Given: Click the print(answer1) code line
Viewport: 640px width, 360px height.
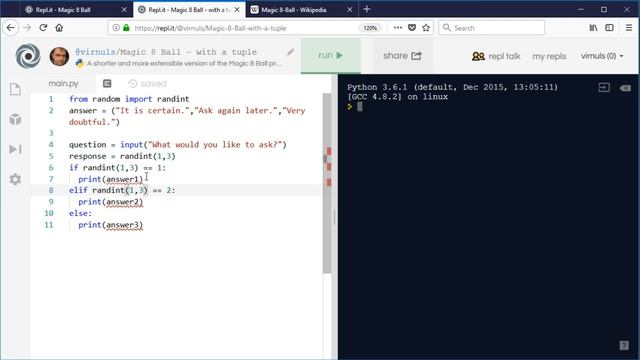Looking at the screenshot, I should 111,179.
